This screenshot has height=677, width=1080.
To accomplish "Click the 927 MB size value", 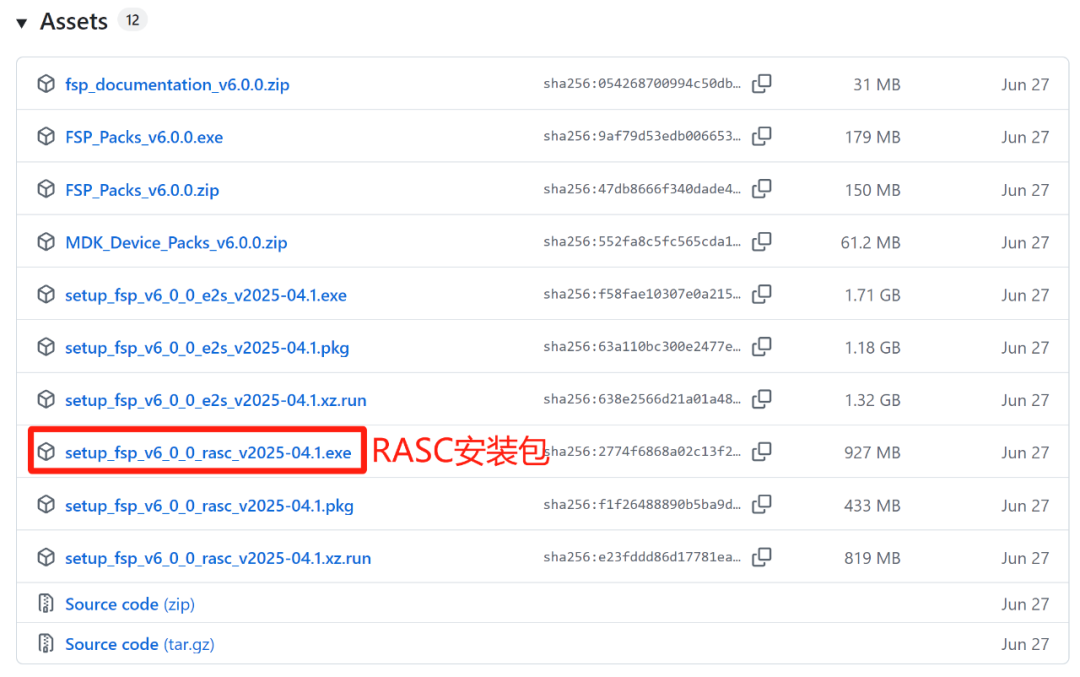I will (873, 452).
